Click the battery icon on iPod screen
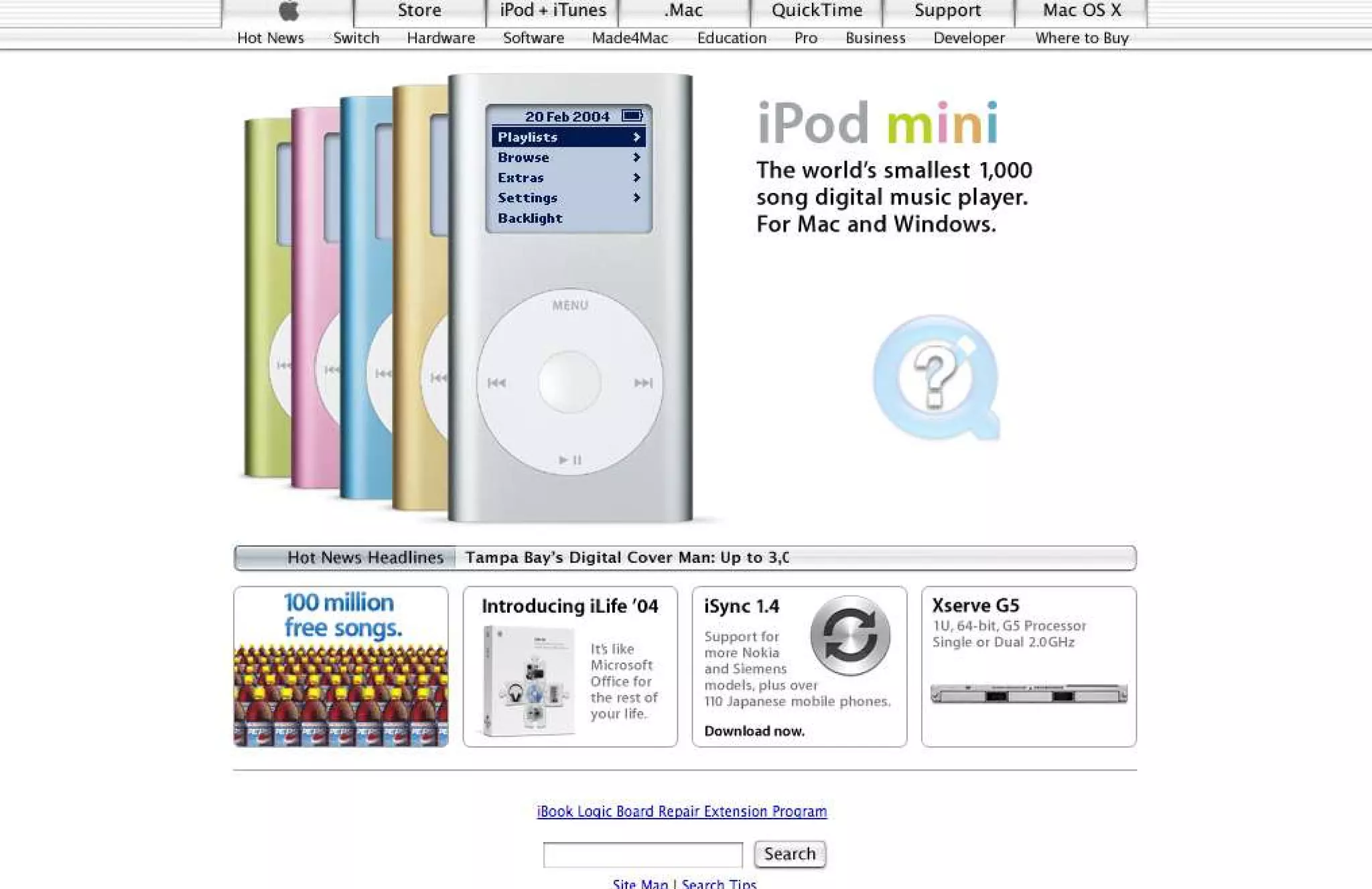Viewport: 1372px width, 889px height. tap(632, 116)
